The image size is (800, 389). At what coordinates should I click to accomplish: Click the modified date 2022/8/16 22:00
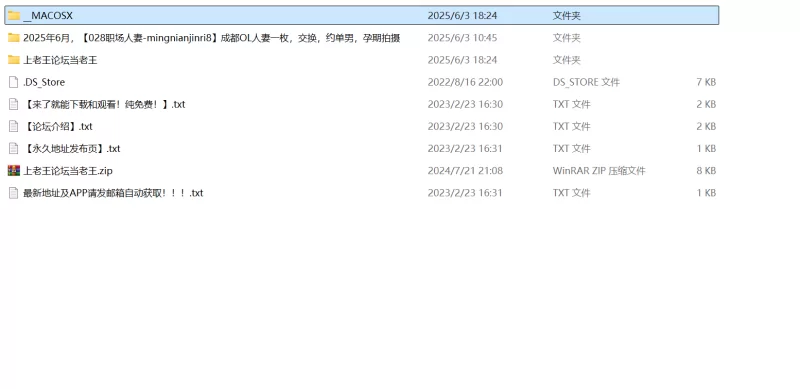click(465, 82)
